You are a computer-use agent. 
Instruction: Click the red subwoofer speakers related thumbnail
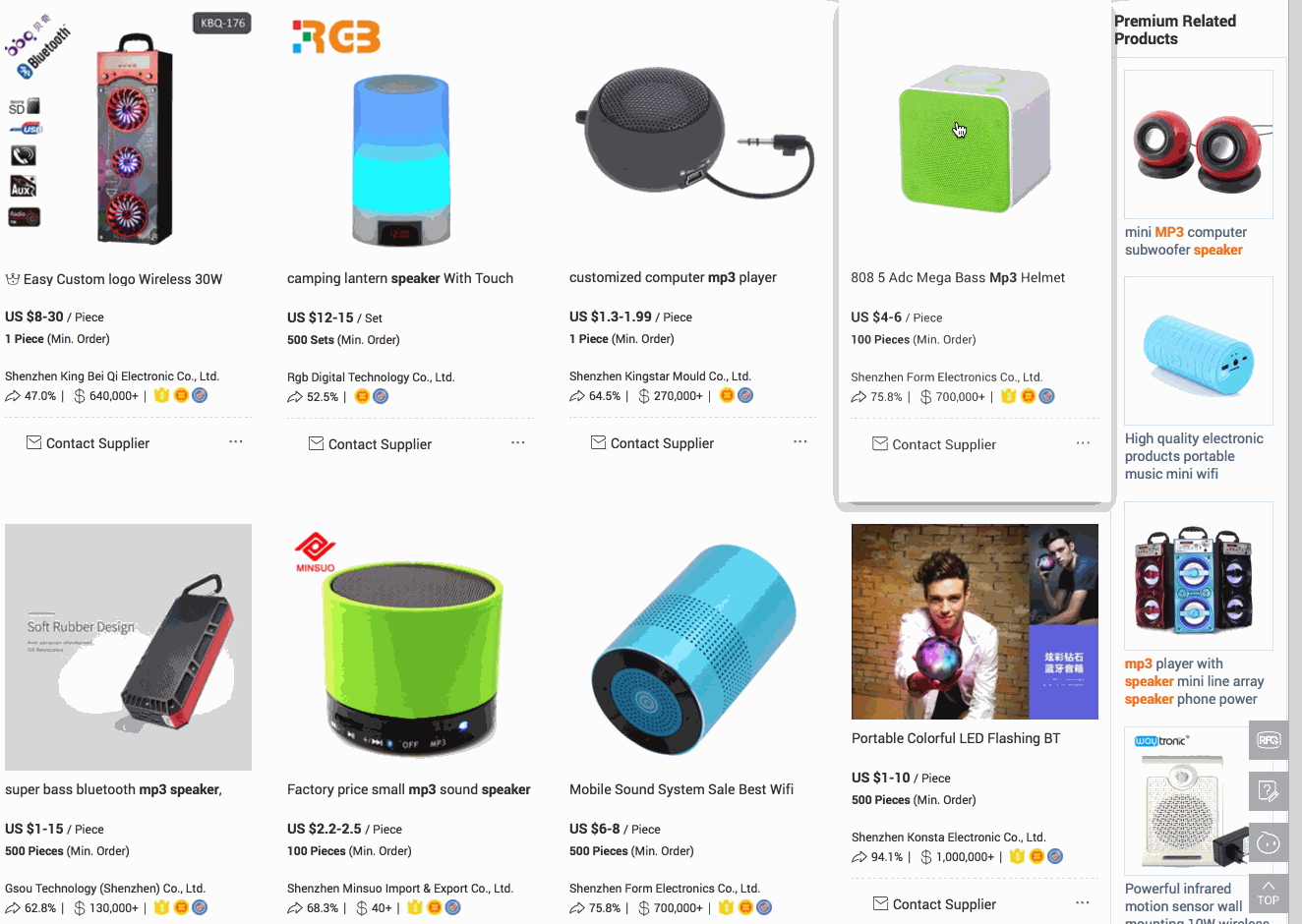point(1199,144)
